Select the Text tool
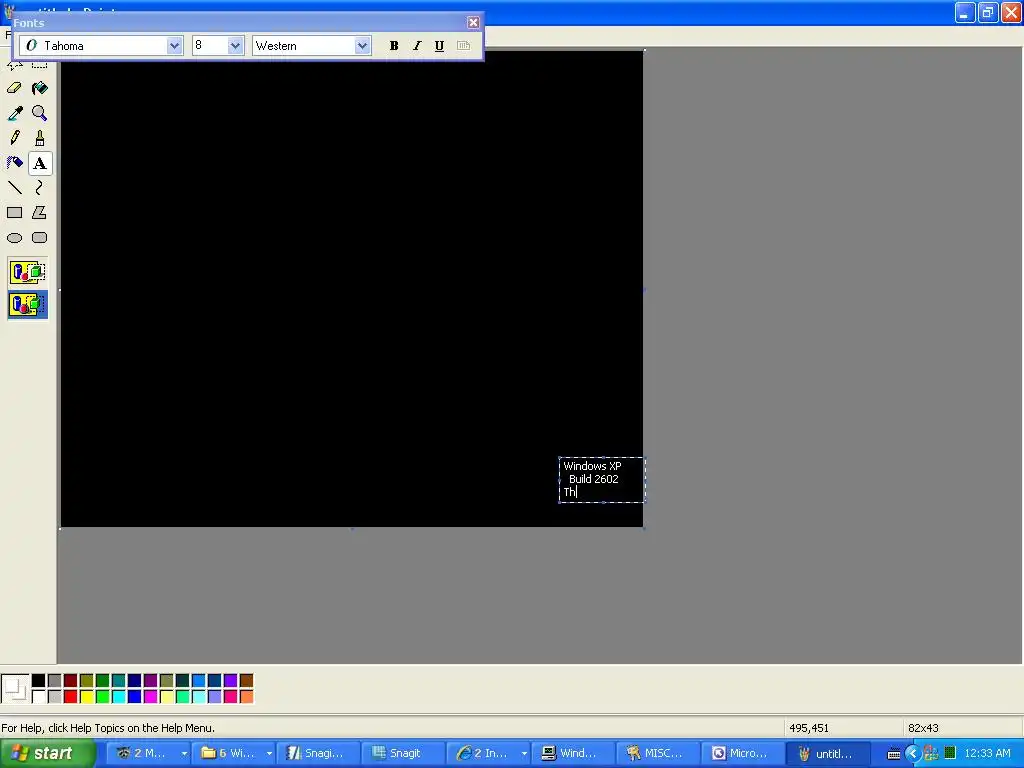Image resolution: width=1024 pixels, height=768 pixels. pyautogui.click(x=39, y=163)
